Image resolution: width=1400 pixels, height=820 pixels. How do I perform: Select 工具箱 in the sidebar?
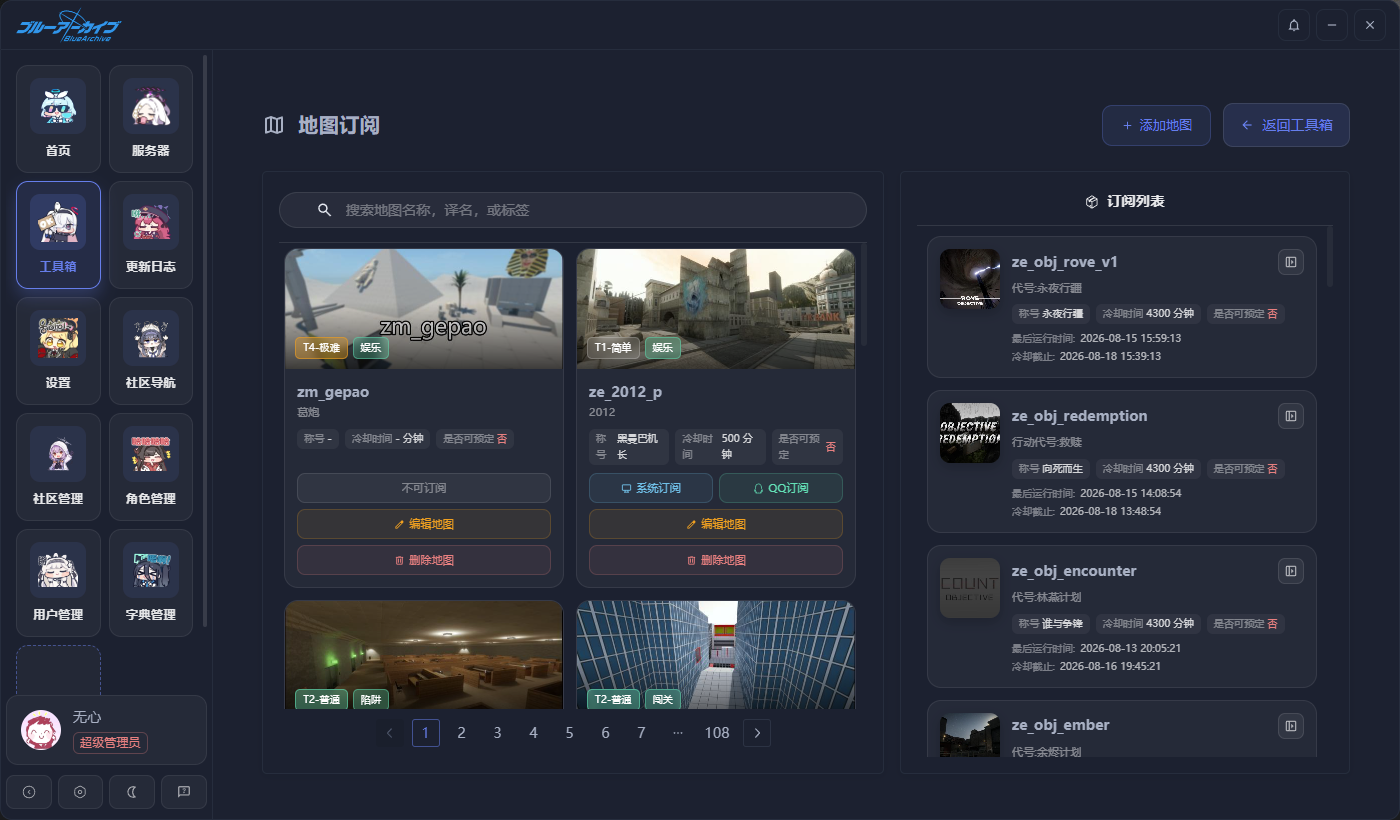coord(58,234)
